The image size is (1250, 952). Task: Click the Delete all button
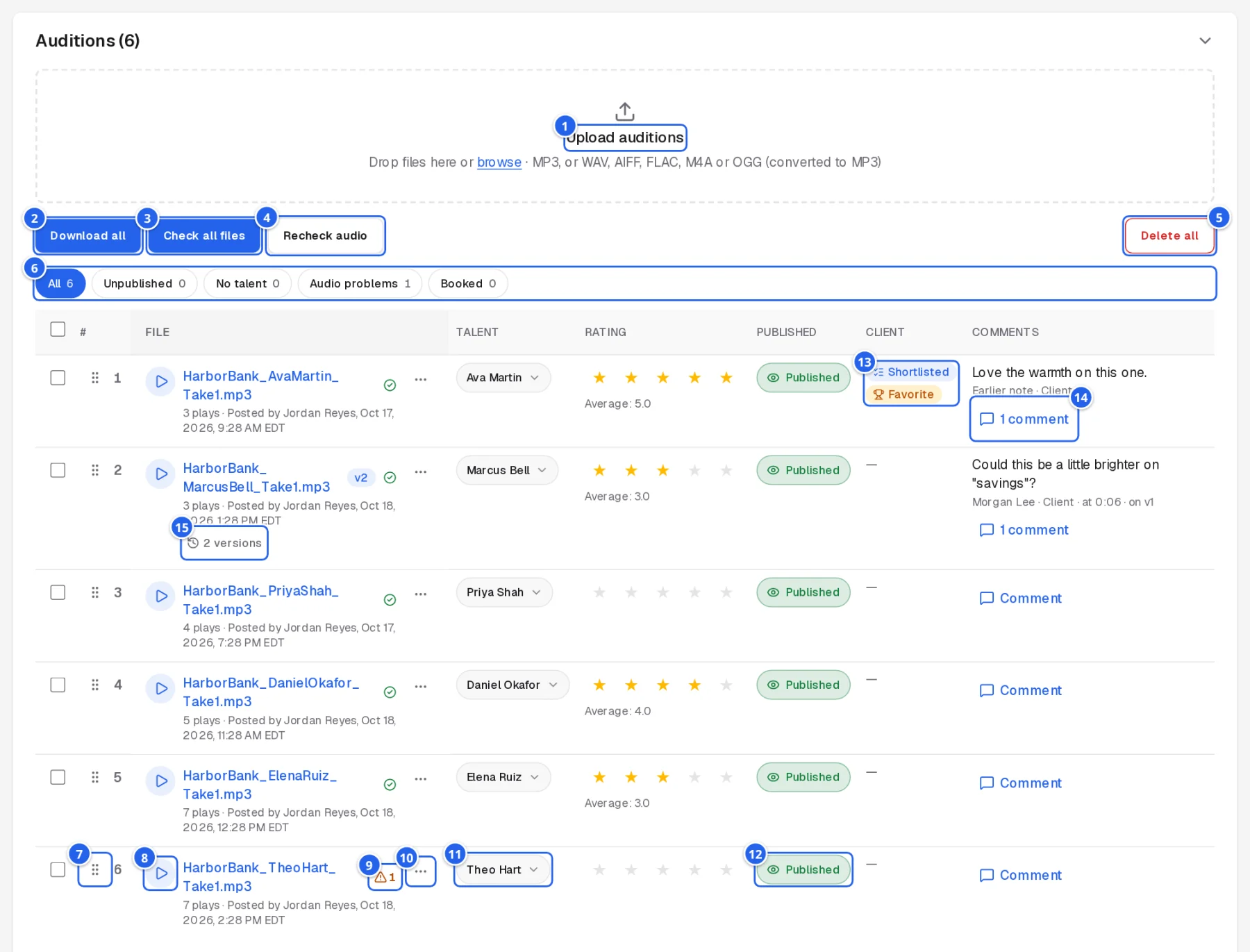1169,235
